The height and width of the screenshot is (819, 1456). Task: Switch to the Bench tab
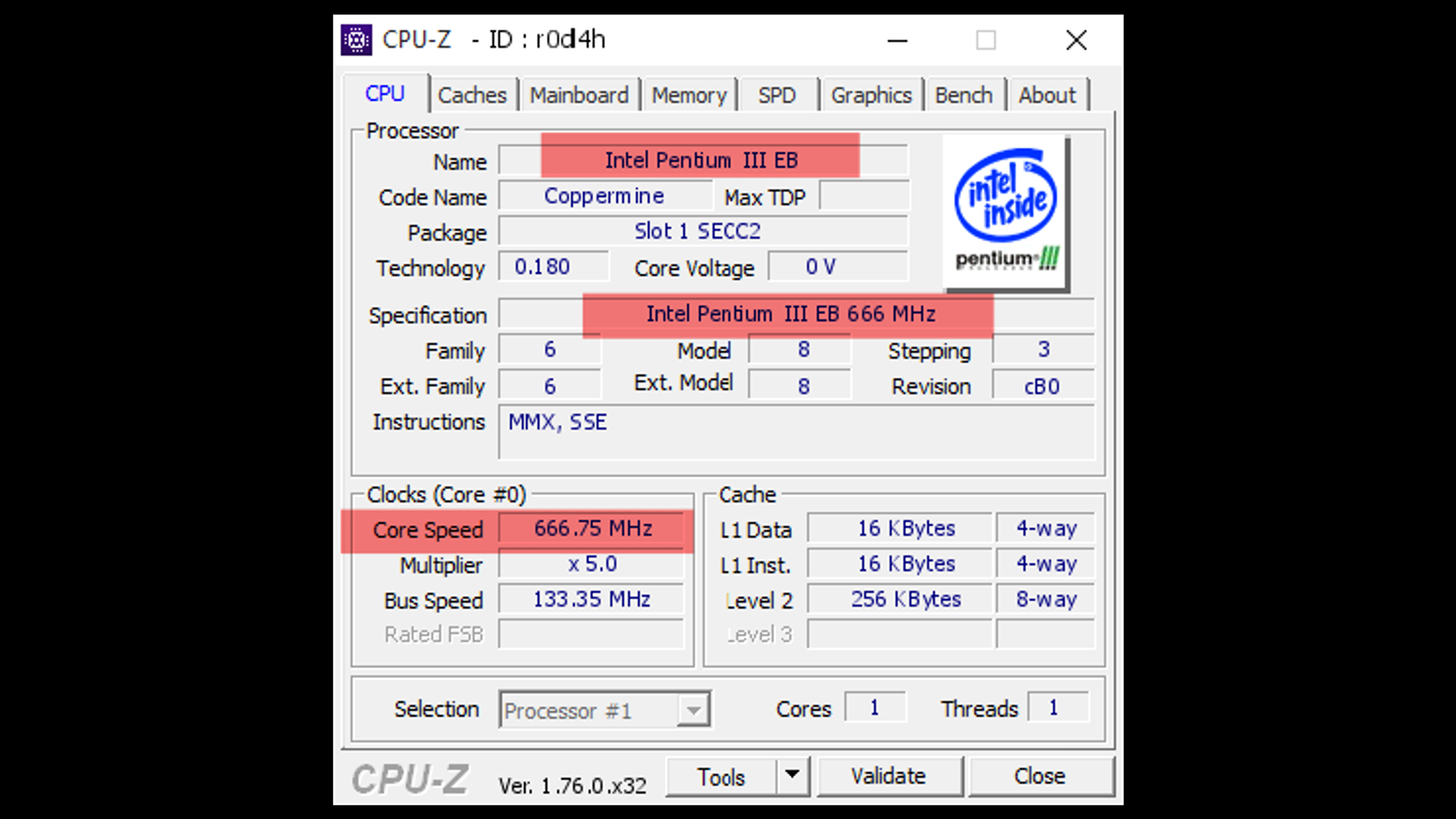tap(963, 96)
